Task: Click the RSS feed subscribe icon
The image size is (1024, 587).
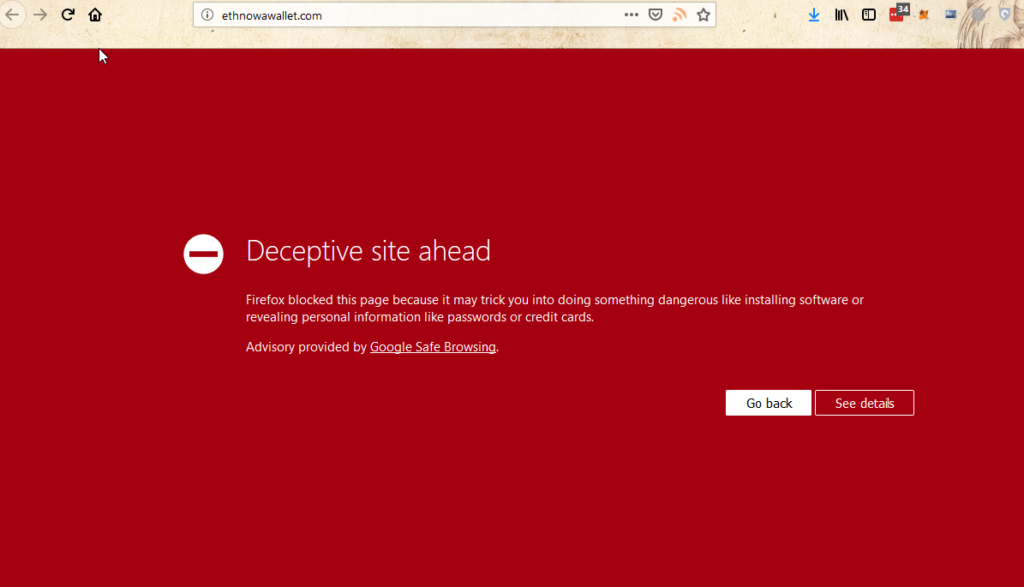Action: point(680,15)
